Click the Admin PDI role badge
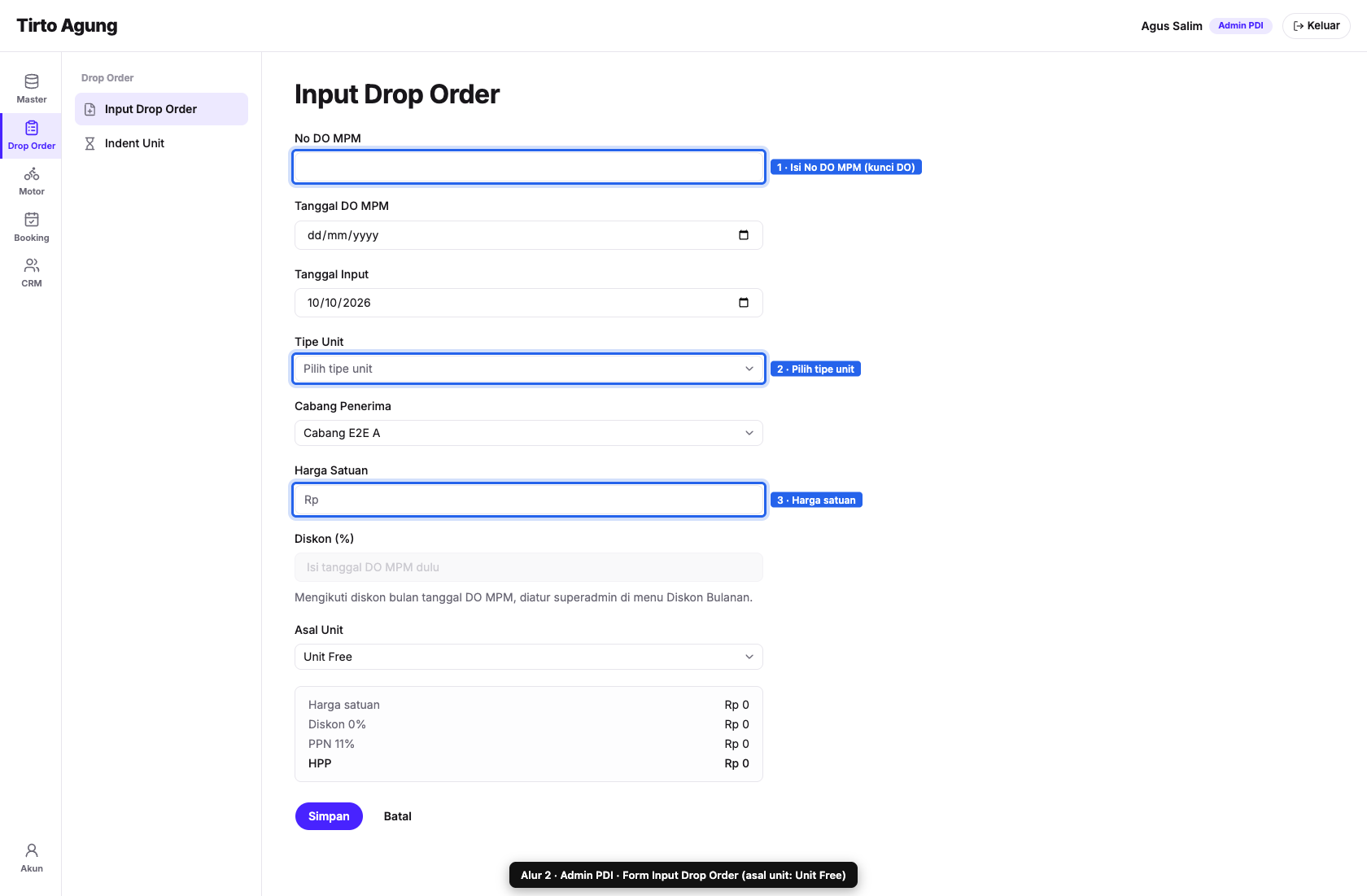Screen dimensions: 1367x896 pyautogui.click(x=1241, y=26)
